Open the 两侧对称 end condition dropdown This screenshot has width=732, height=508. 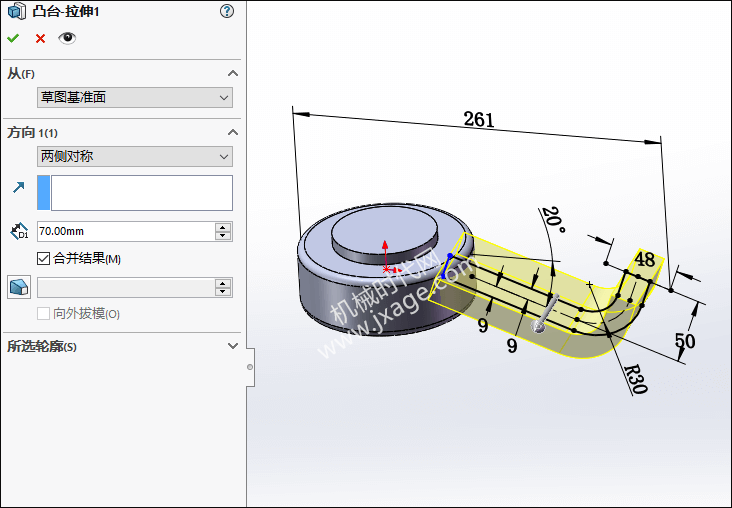tap(135, 156)
